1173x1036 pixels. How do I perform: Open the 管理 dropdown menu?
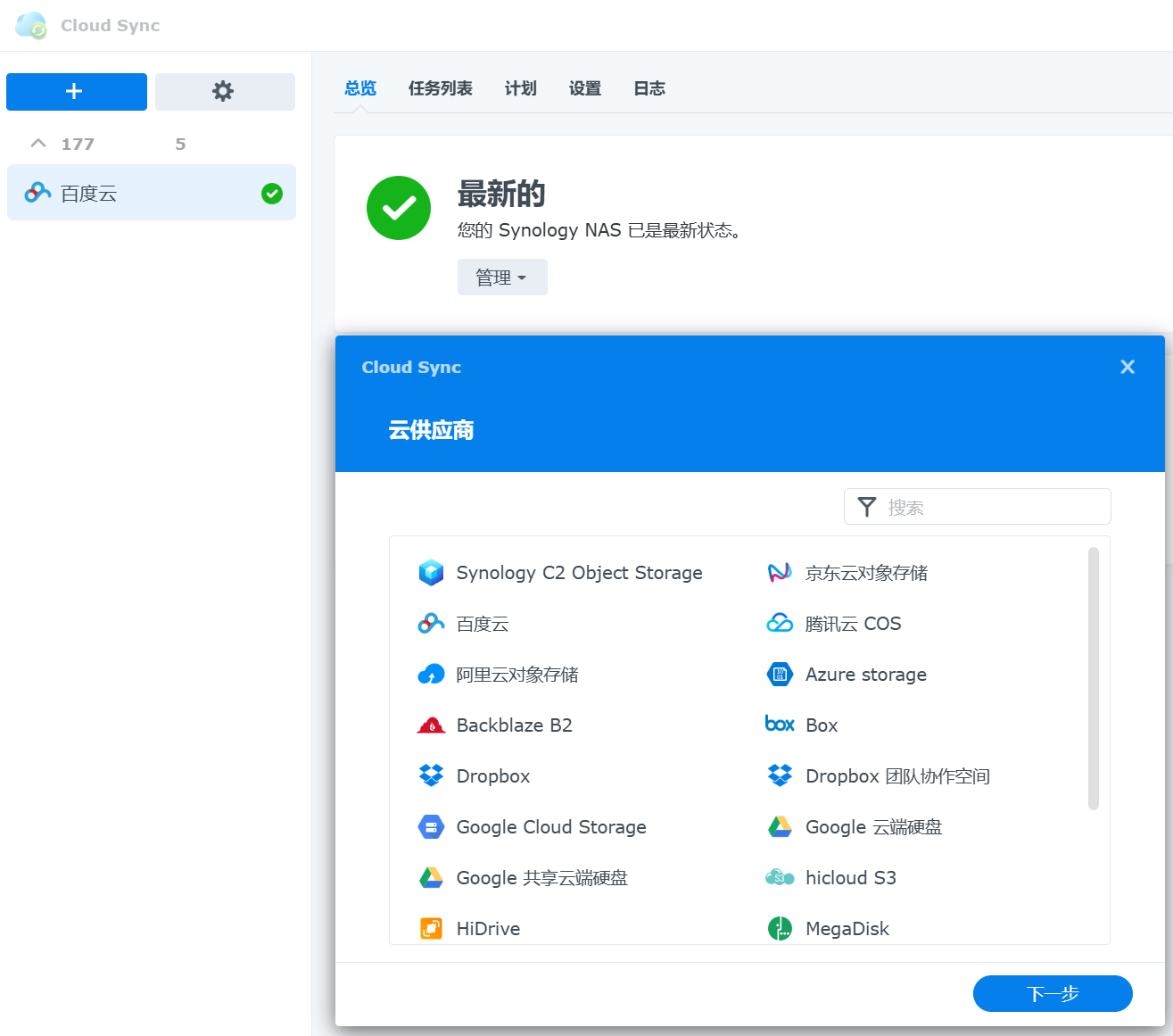pos(502,278)
